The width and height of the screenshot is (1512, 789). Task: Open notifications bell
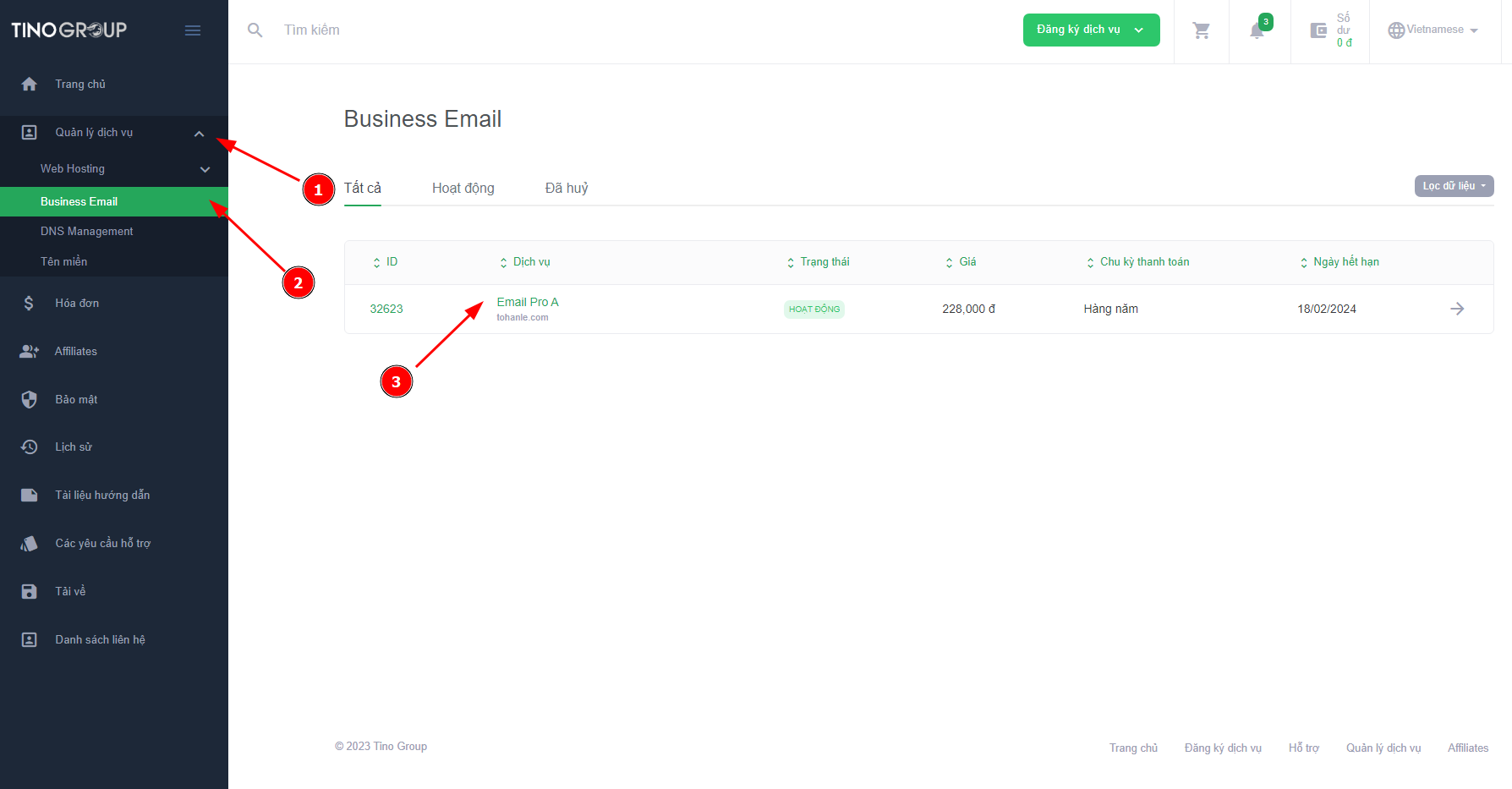click(x=1257, y=31)
